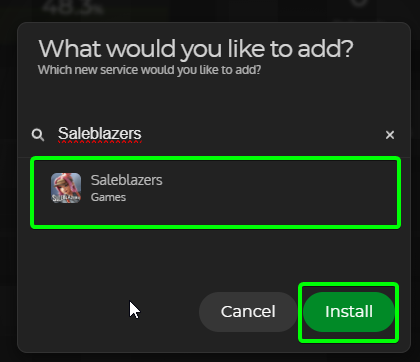Click the Games category label
This screenshot has height=362, width=420.
(x=108, y=197)
